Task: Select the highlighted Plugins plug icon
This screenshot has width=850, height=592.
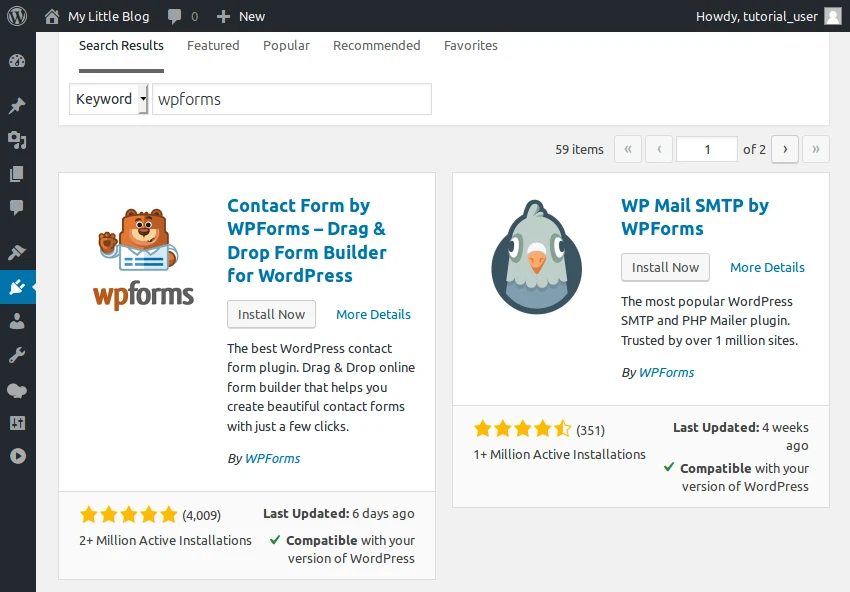Action: point(17,287)
